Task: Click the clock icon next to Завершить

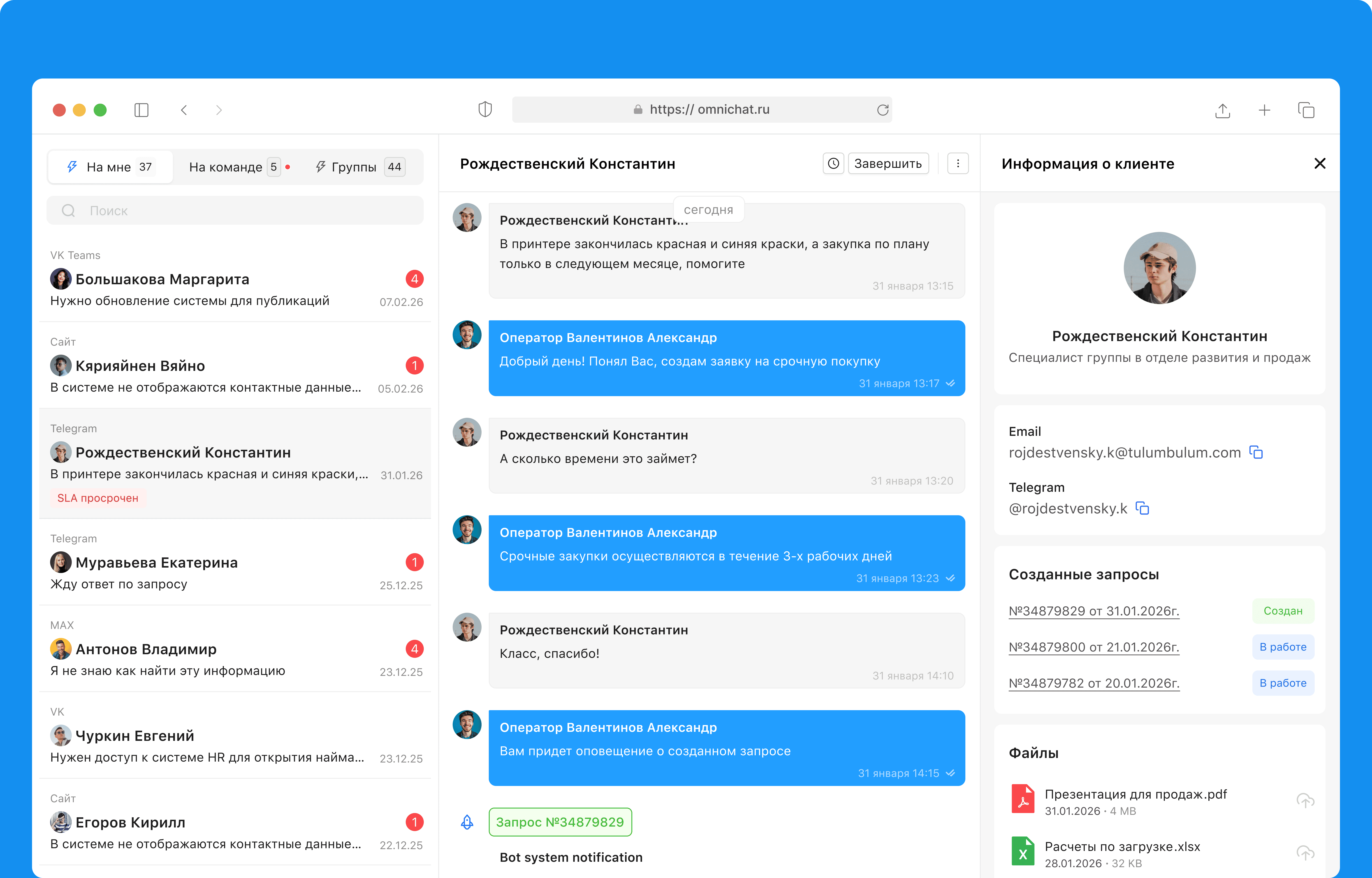Action: tap(833, 164)
